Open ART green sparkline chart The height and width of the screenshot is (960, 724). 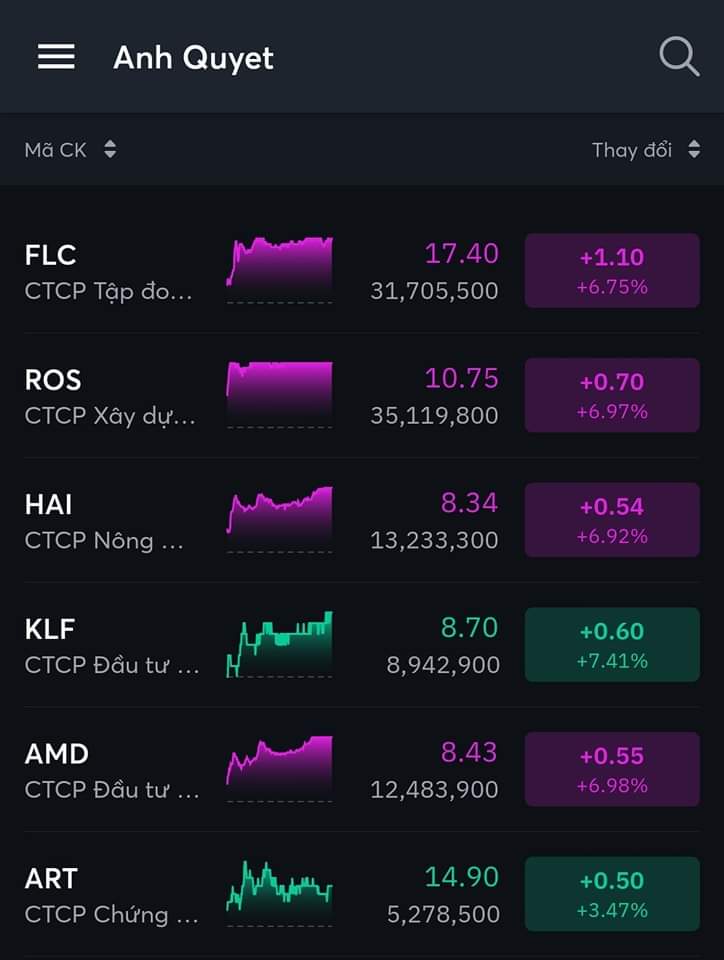click(x=279, y=893)
